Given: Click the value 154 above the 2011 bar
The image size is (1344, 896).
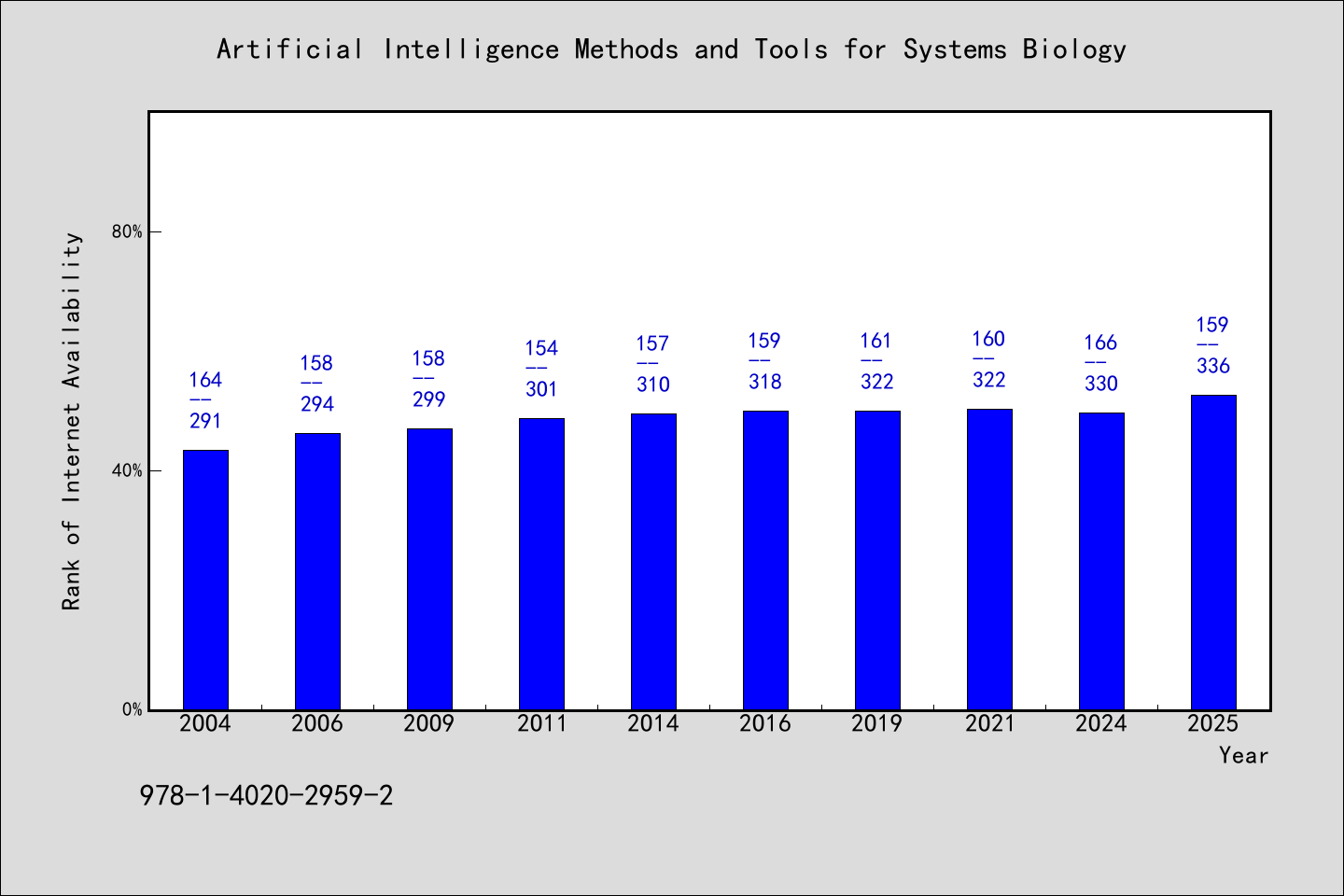Looking at the screenshot, I should (541, 348).
